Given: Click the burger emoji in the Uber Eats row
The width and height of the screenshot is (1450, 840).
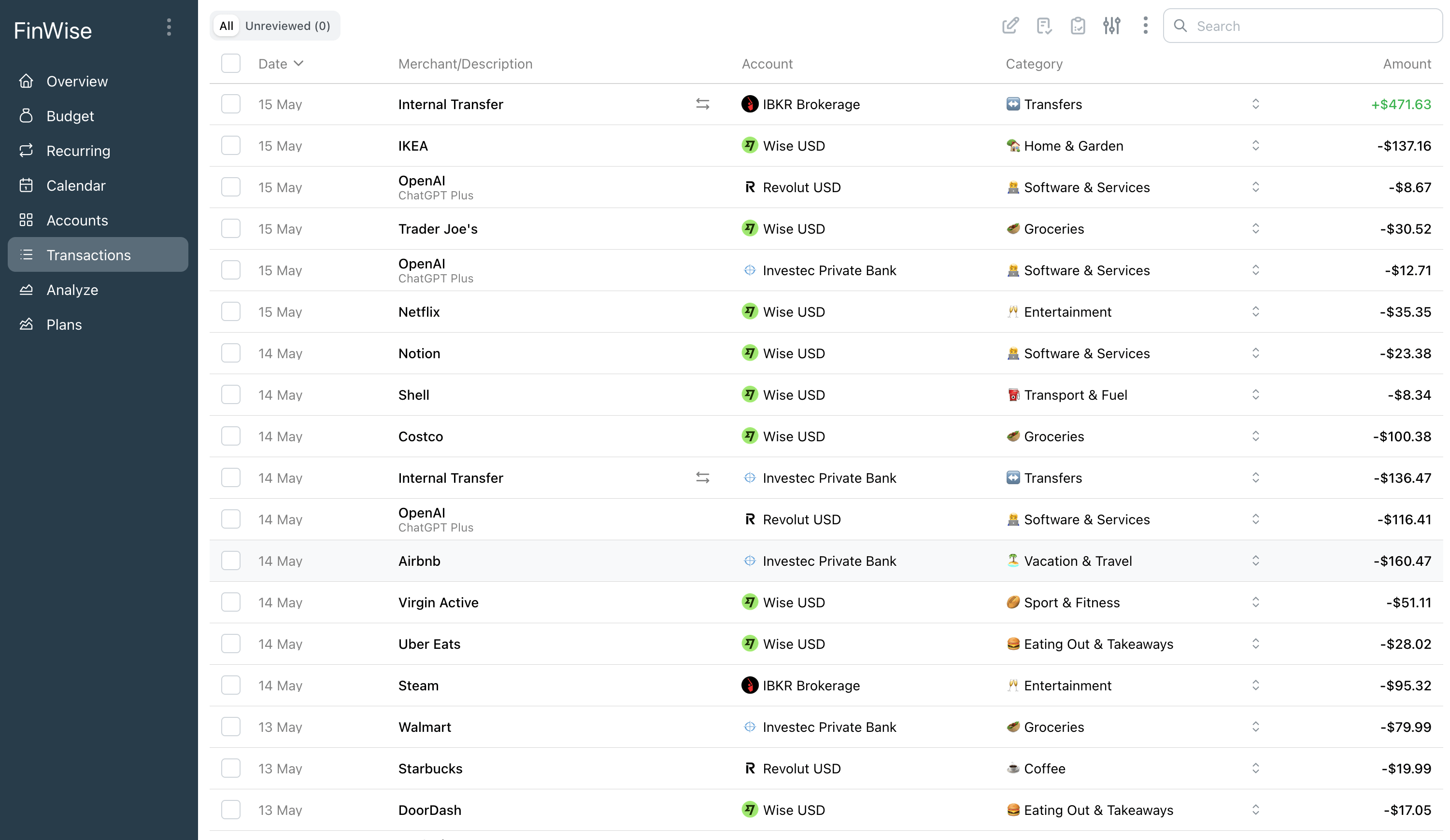Looking at the screenshot, I should (1013, 644).
